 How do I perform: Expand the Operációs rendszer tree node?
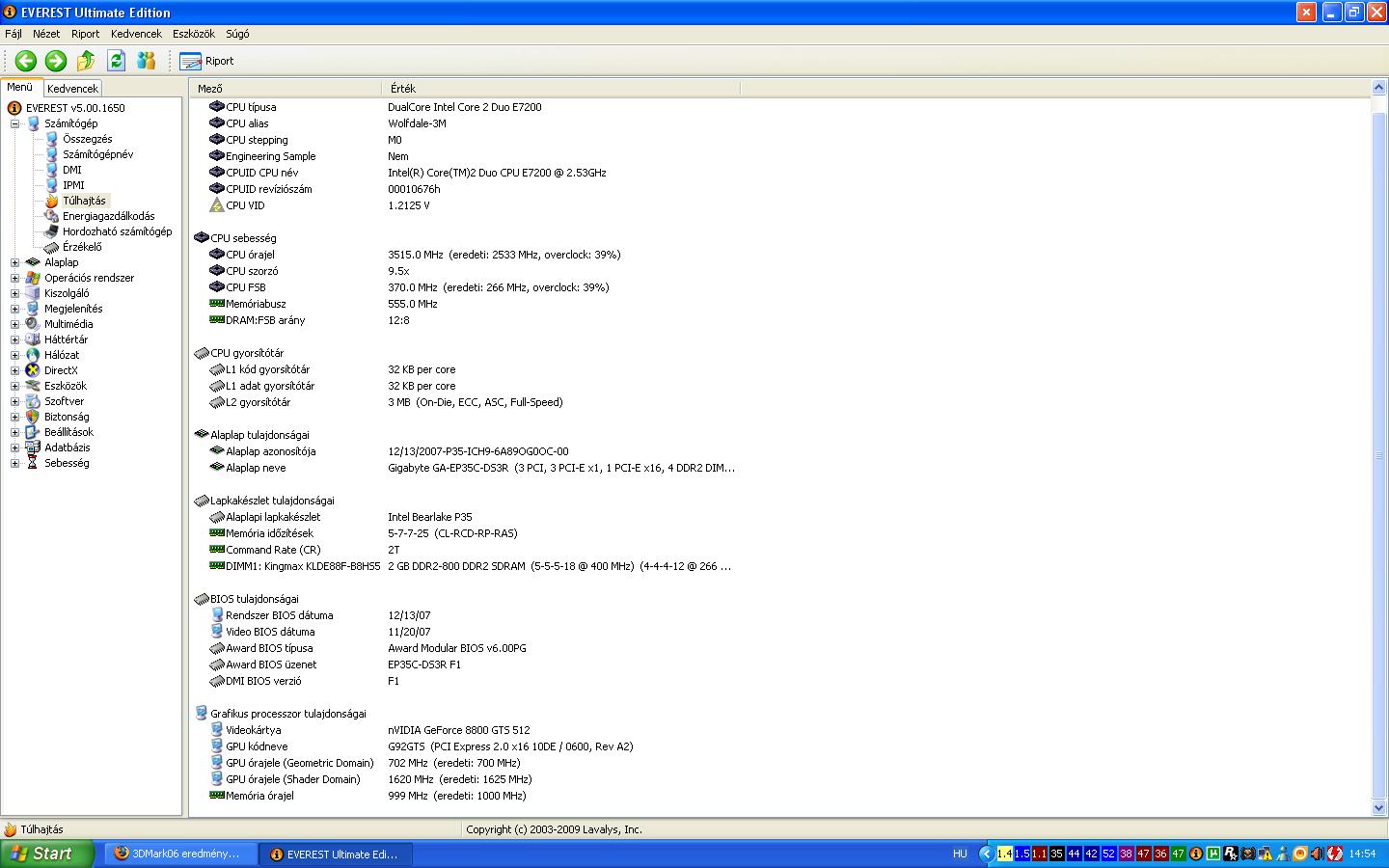coord(14,278)
